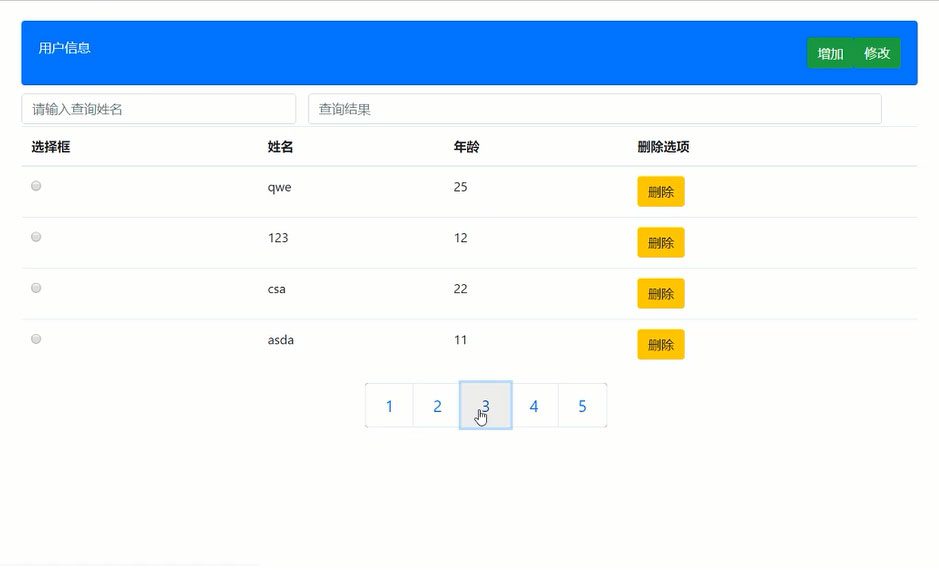Click the green 增加 button
This screenshot has height=572, width=939.
pos(830,54)
